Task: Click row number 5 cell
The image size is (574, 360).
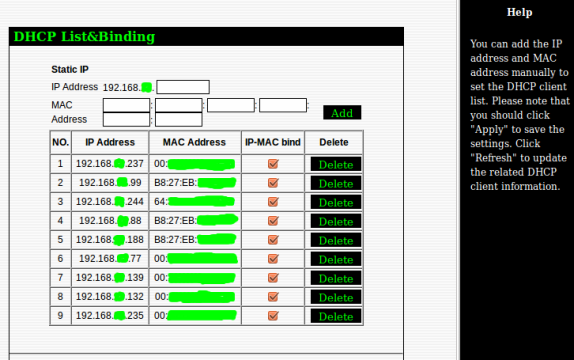Action: coord(60,240)
